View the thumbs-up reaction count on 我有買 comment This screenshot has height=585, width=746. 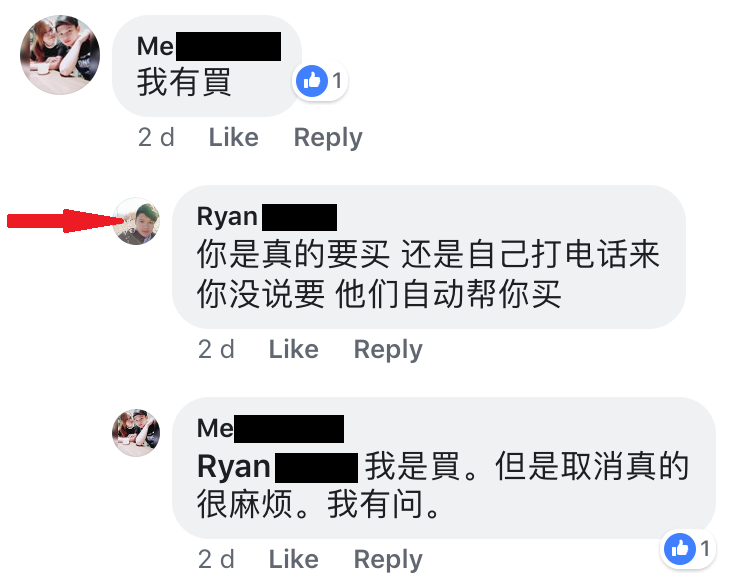click(x=320, y=81)
